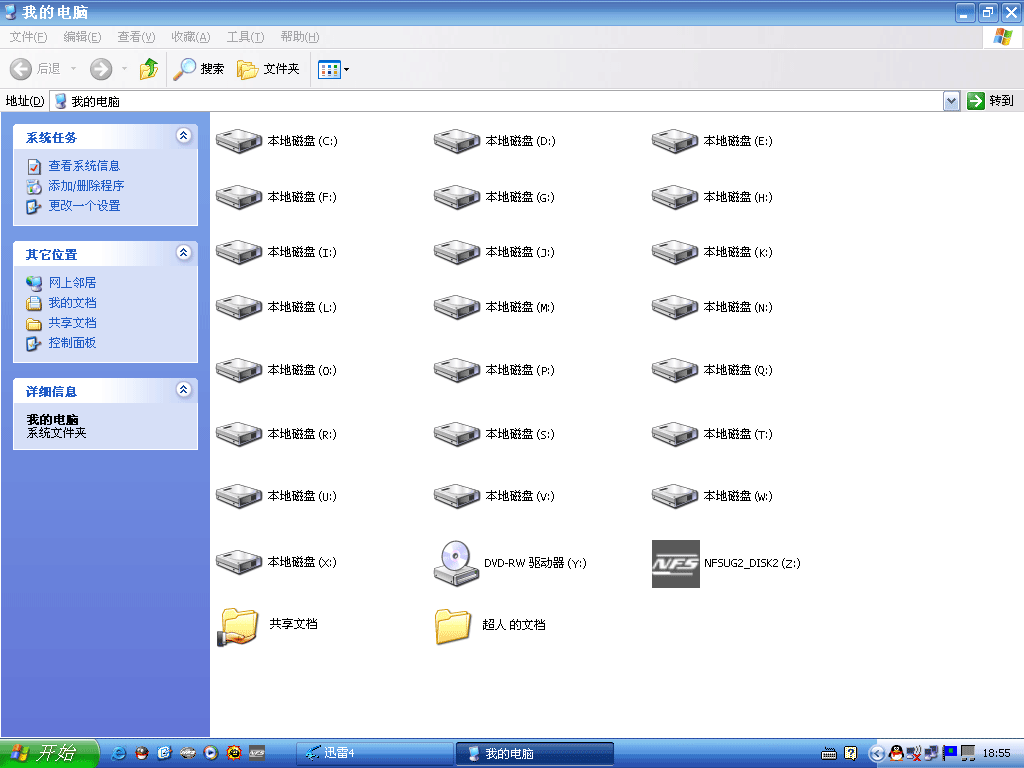Open the Views dropdown in the toolbar
The height and width of the screenshot is (768, 1024).
[333, 69]
